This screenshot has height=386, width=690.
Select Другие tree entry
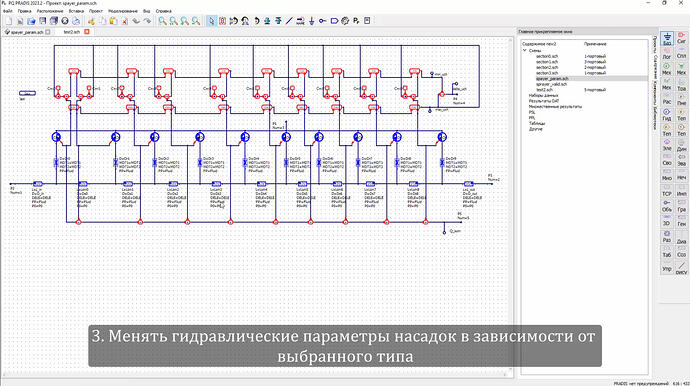pos(536,129)
